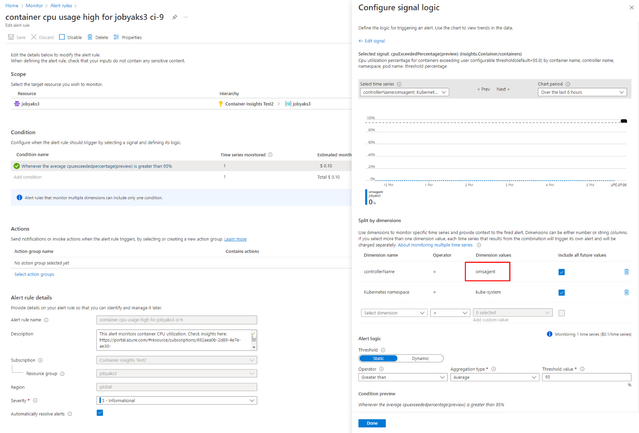This screenshot has height=433, width=639.
Task: Toggle Automatically resolve alerts checkbox
Action: pos(100,413)
